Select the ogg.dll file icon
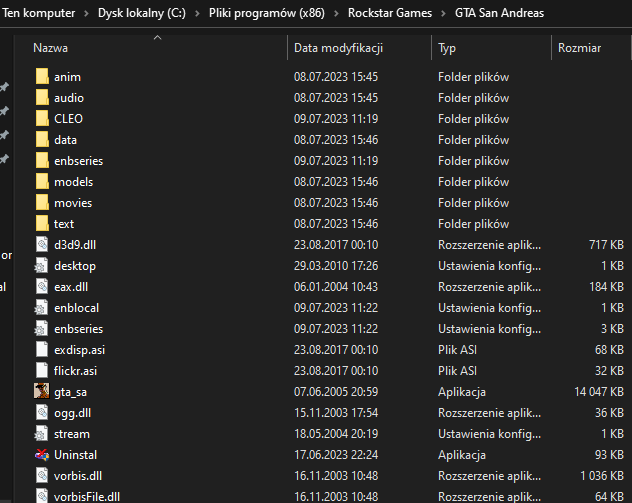Image resolution: width=632 pixels, height=503 pixels. click(x=42, y=412)
